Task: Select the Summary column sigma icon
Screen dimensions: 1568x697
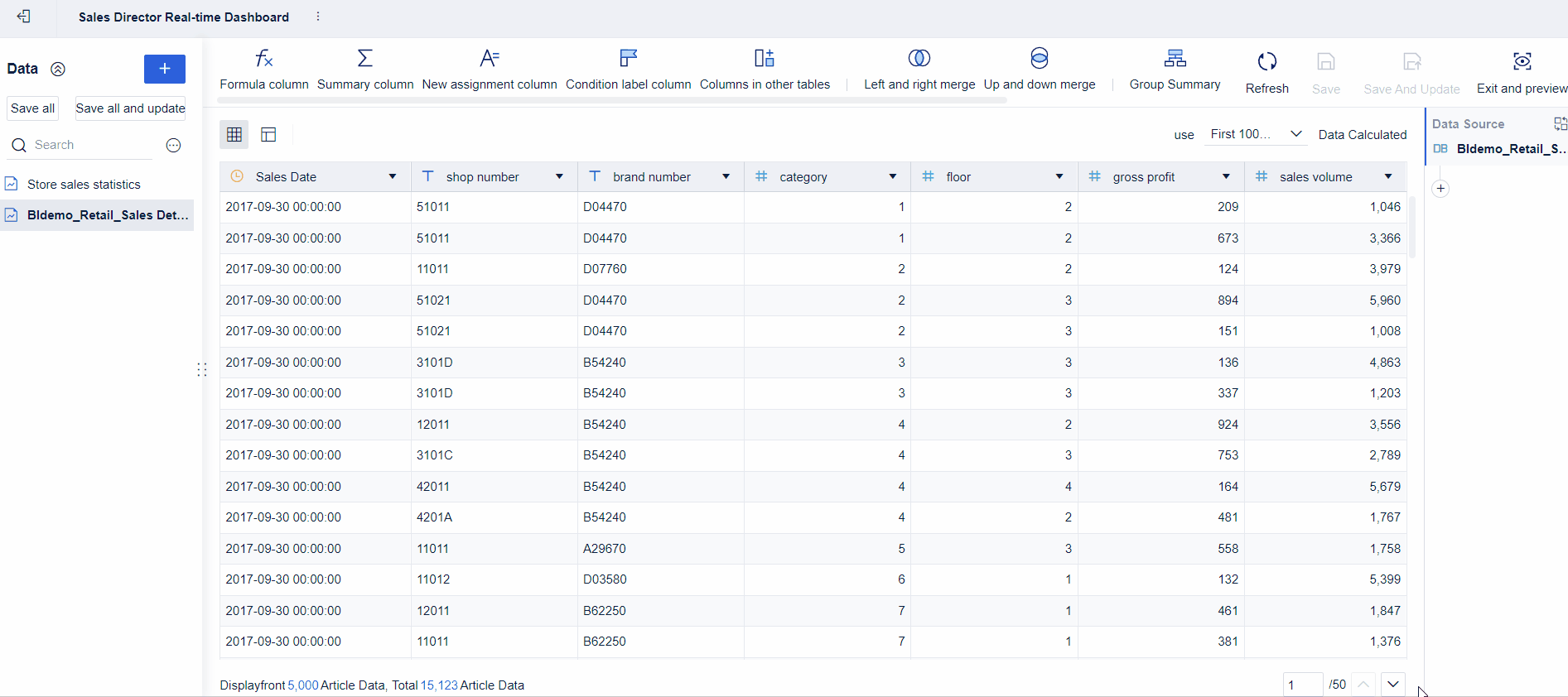Action: click(x=364, y=59)
